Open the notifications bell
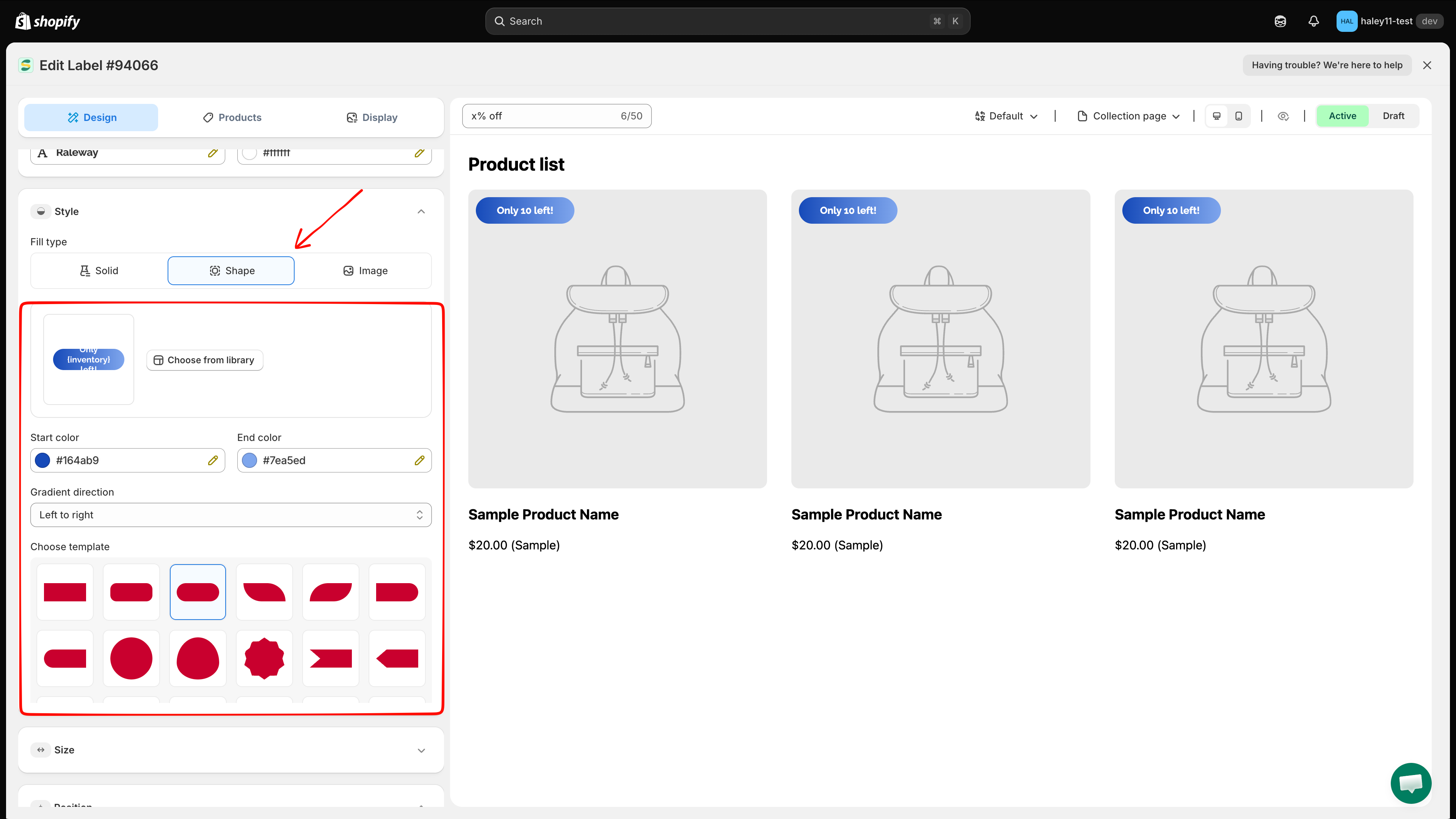The width and height of the screenshot is (1456, 819). [1313, 22]
